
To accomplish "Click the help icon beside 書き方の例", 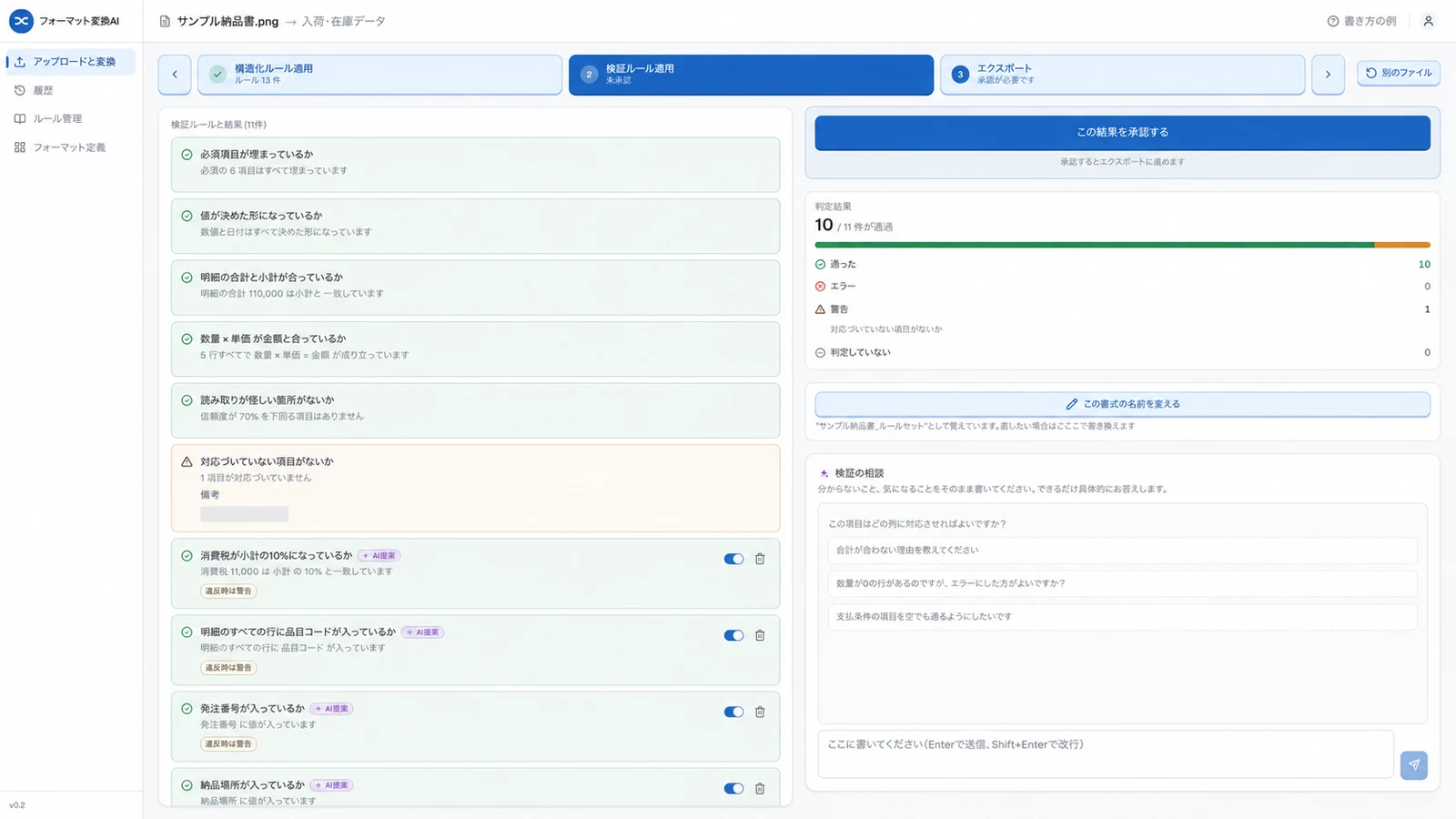I will tap(1333, 21).
